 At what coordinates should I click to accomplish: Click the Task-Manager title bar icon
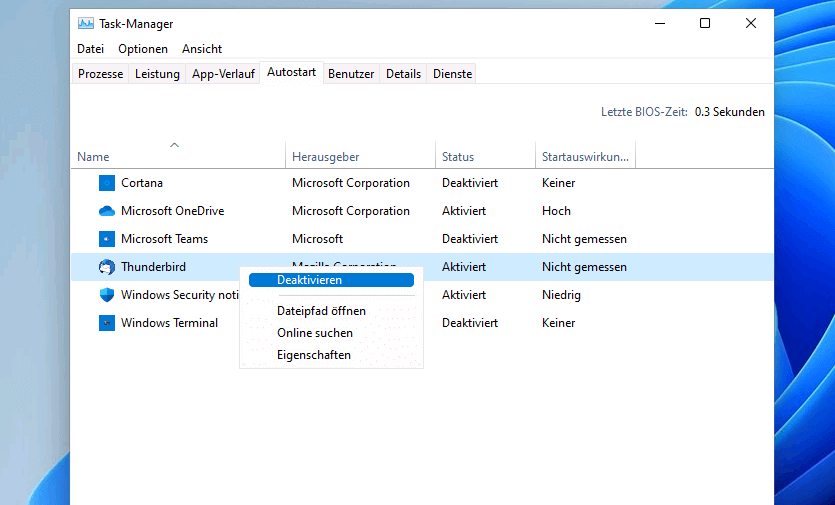[x=86, y=23]
